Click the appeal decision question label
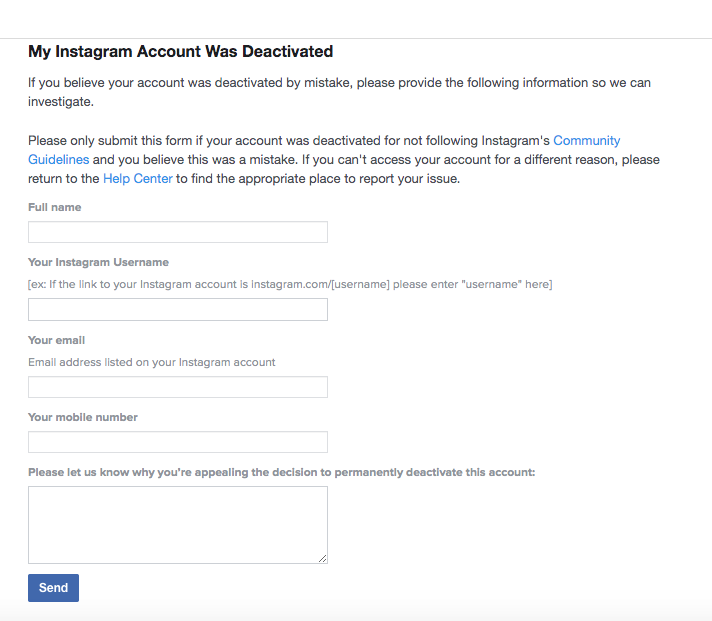This screenshot has height=621, width=712. pyautogui.click(x=282, y=473)
